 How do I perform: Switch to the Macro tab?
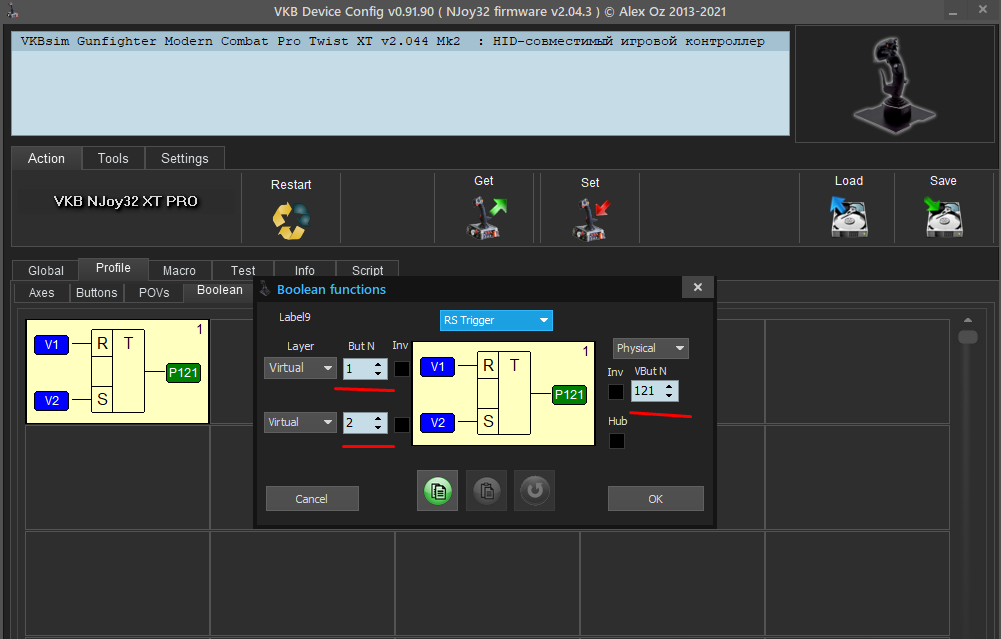click(179, 271)
